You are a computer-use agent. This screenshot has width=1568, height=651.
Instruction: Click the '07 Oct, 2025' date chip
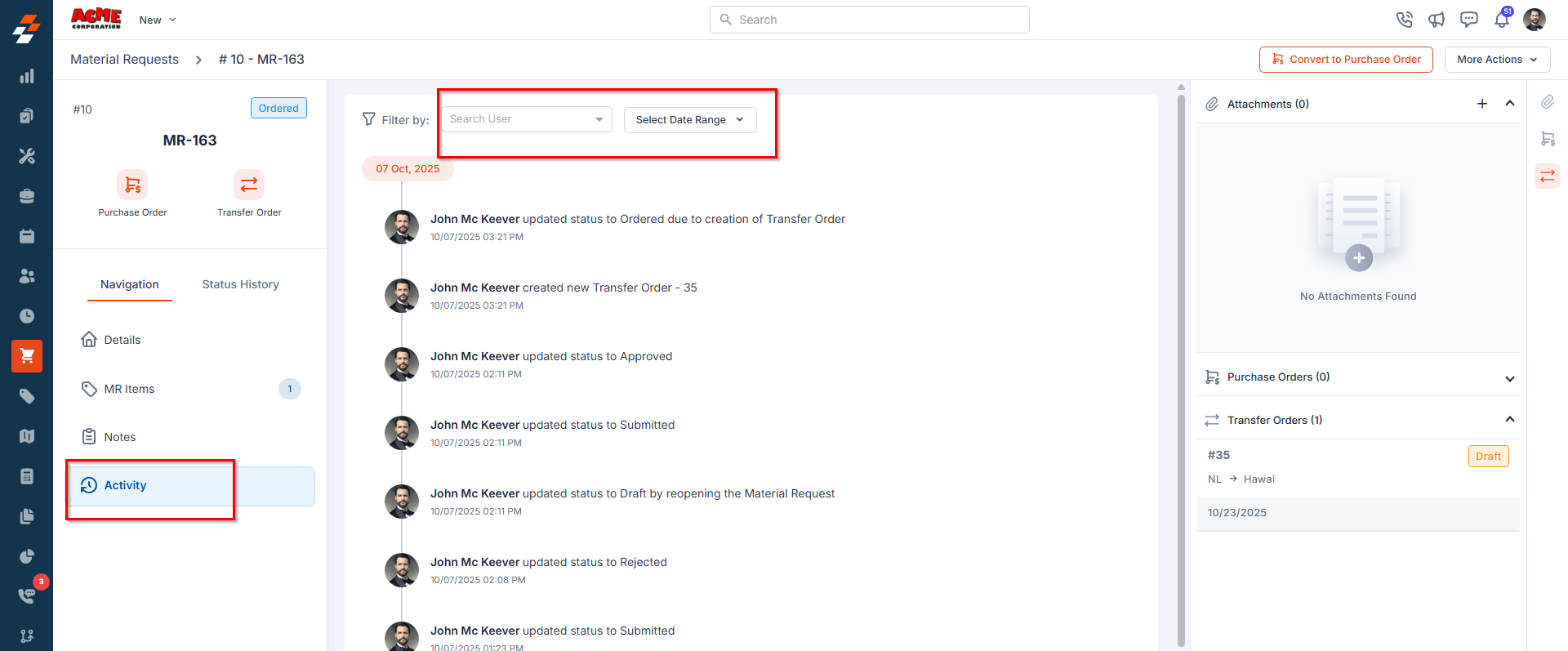point(408,168)
